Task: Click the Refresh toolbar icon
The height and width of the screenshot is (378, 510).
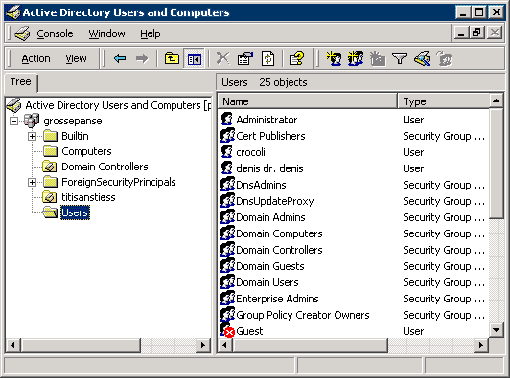Action: tap(268, 59)
